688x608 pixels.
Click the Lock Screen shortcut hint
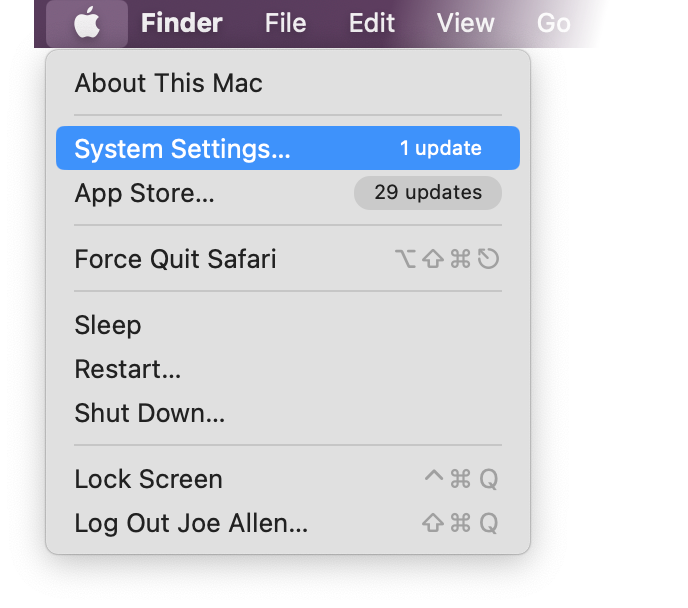[x=460, y=479]
